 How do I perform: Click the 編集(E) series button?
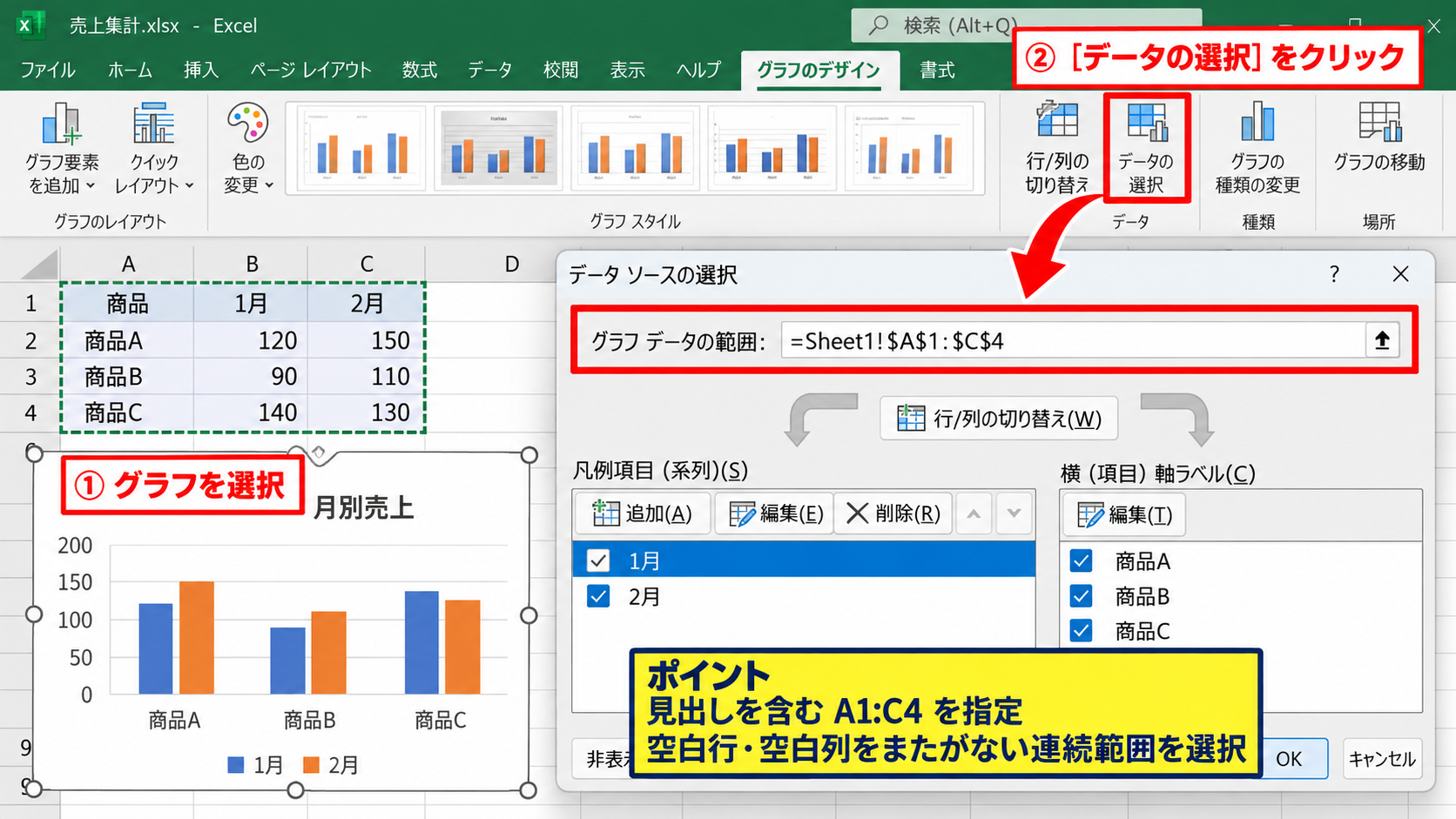pyautogui.click(x=775, y=514)
